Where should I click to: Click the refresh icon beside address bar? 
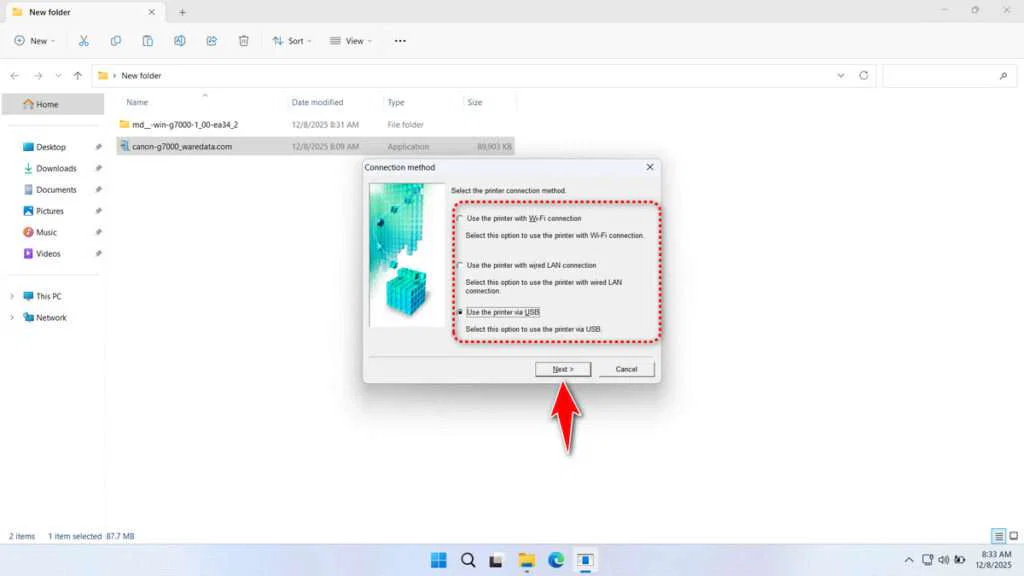(x=863, y=75)
